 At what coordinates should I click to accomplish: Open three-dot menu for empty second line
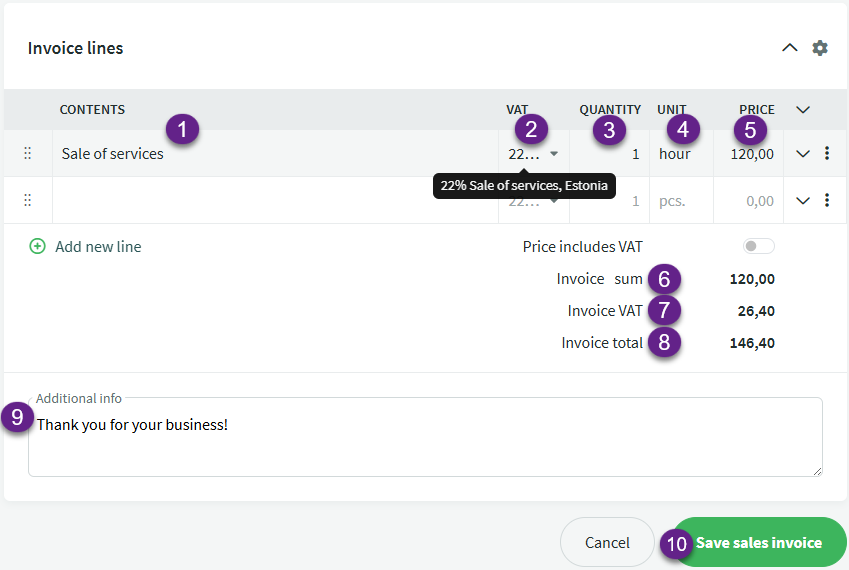(827, 200)
